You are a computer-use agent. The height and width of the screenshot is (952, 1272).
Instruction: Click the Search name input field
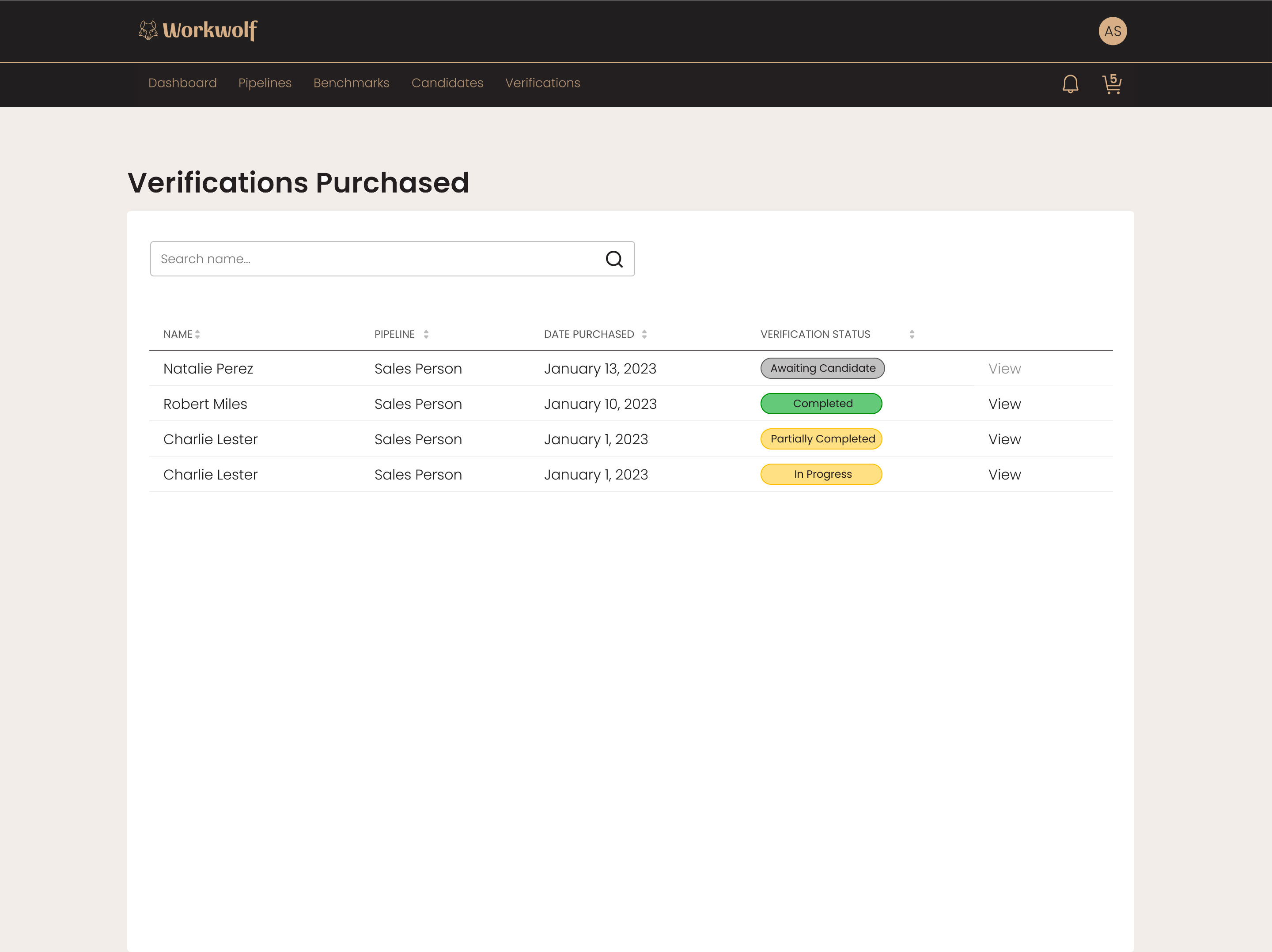click(x=345, y=259)
